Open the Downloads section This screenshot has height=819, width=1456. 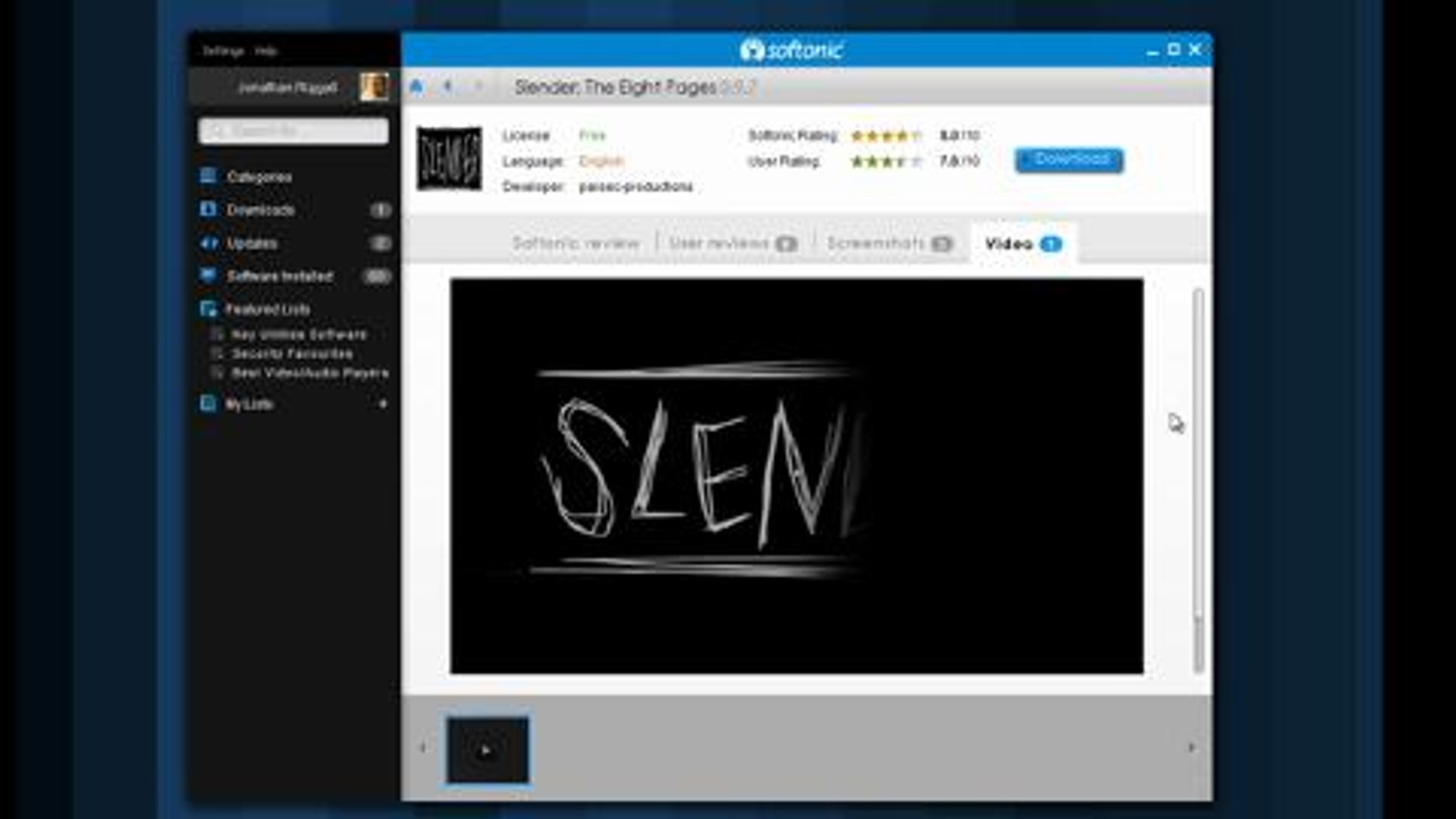[x=260, y=210]
